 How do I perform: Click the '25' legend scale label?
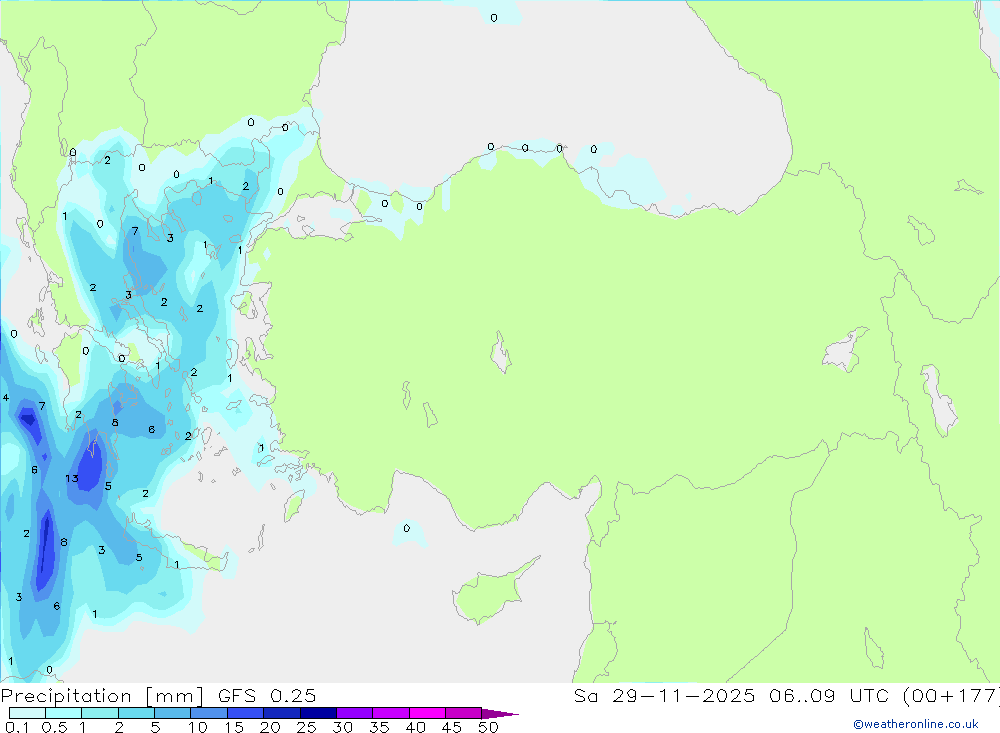pos(306,727)
